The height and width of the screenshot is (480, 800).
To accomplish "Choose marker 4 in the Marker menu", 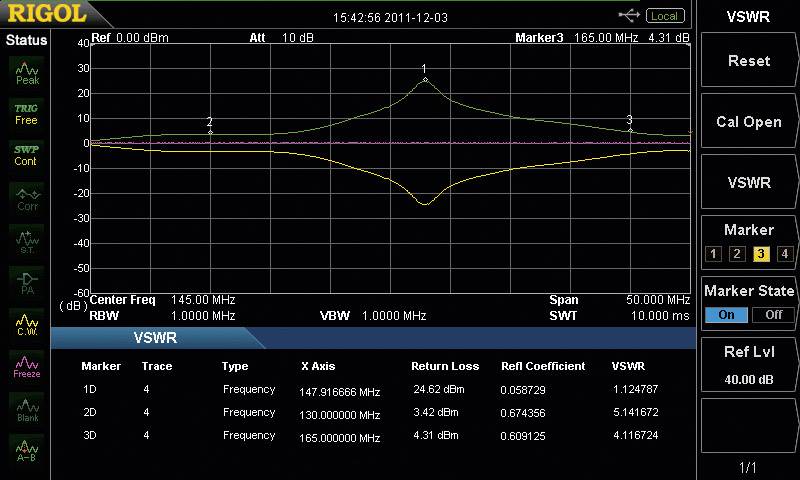I will [x=784, y=253].
